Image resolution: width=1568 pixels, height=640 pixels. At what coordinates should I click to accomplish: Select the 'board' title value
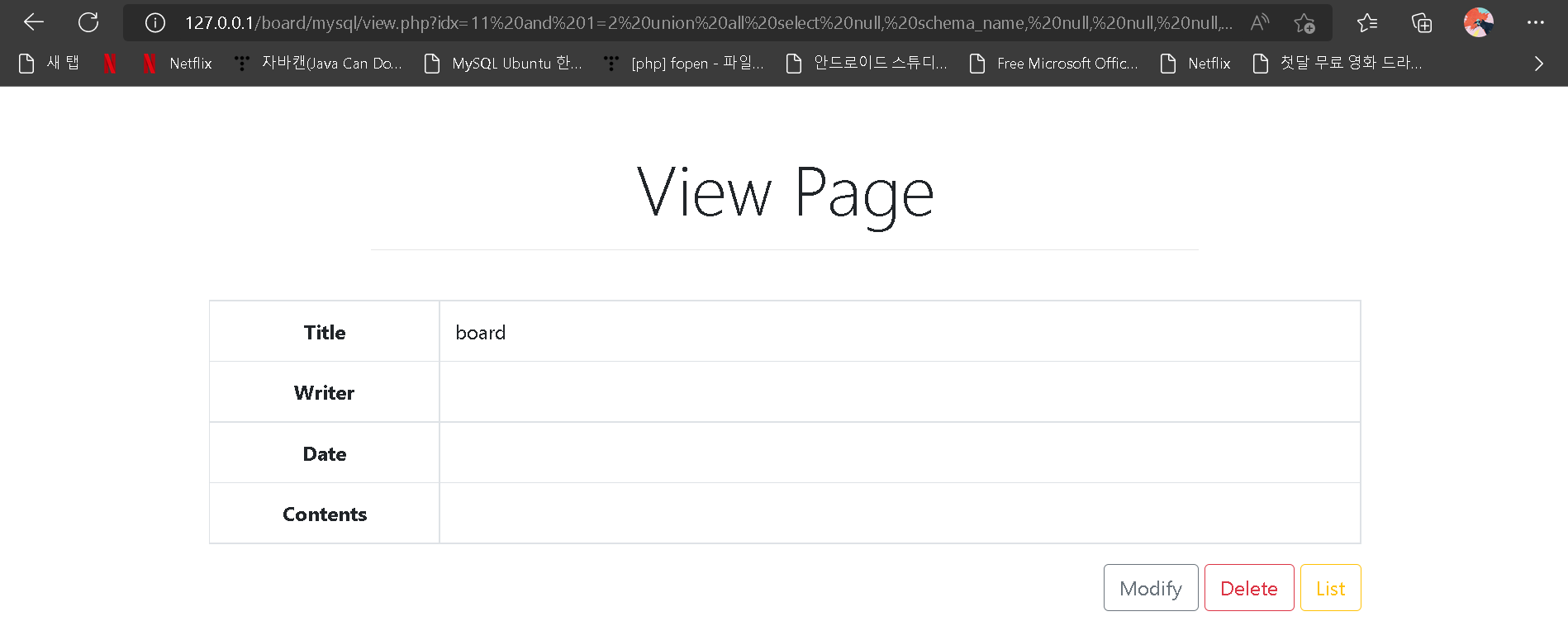(x=481, y=333)
